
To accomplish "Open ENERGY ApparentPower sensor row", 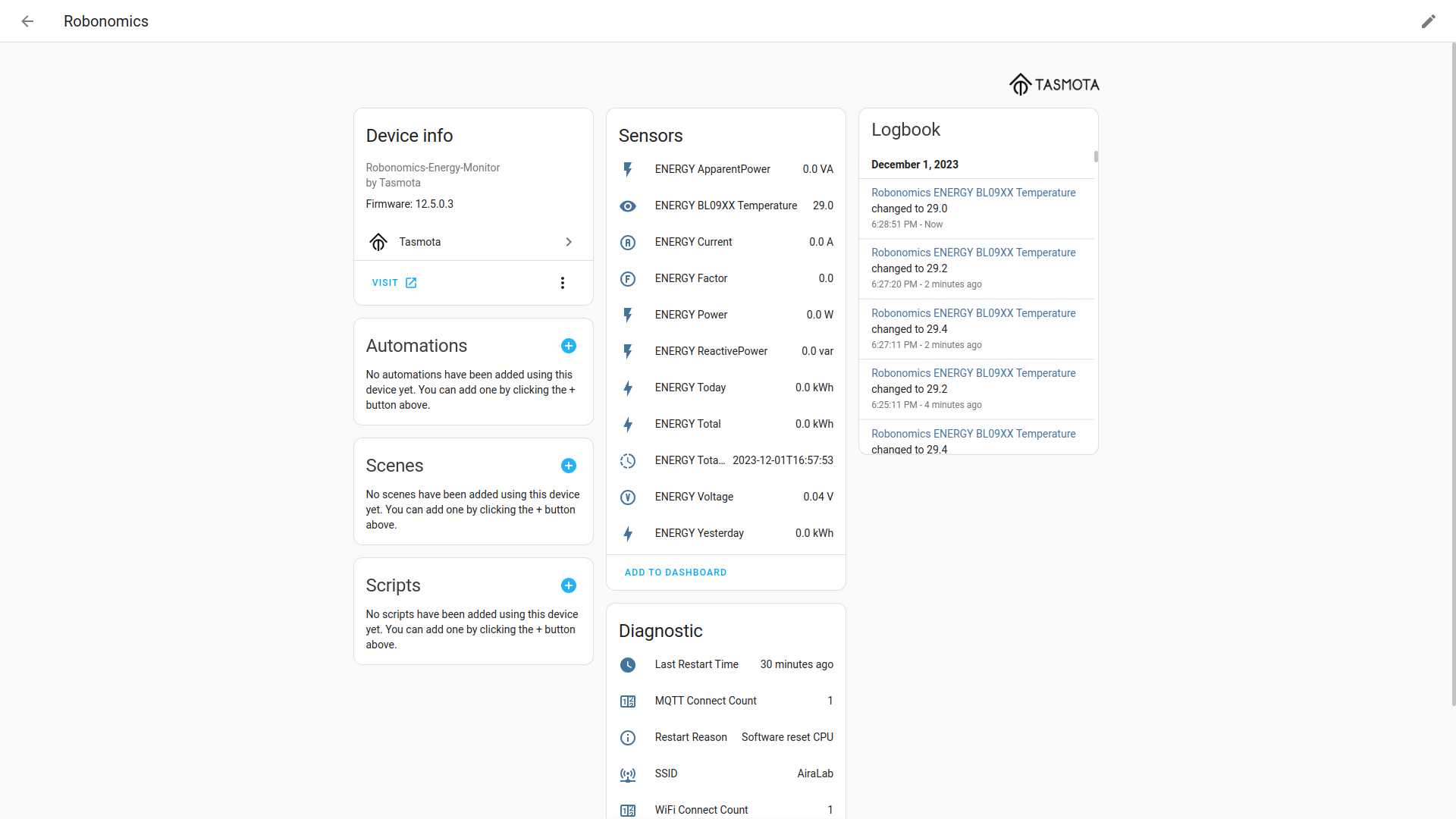I will point(726,169).
